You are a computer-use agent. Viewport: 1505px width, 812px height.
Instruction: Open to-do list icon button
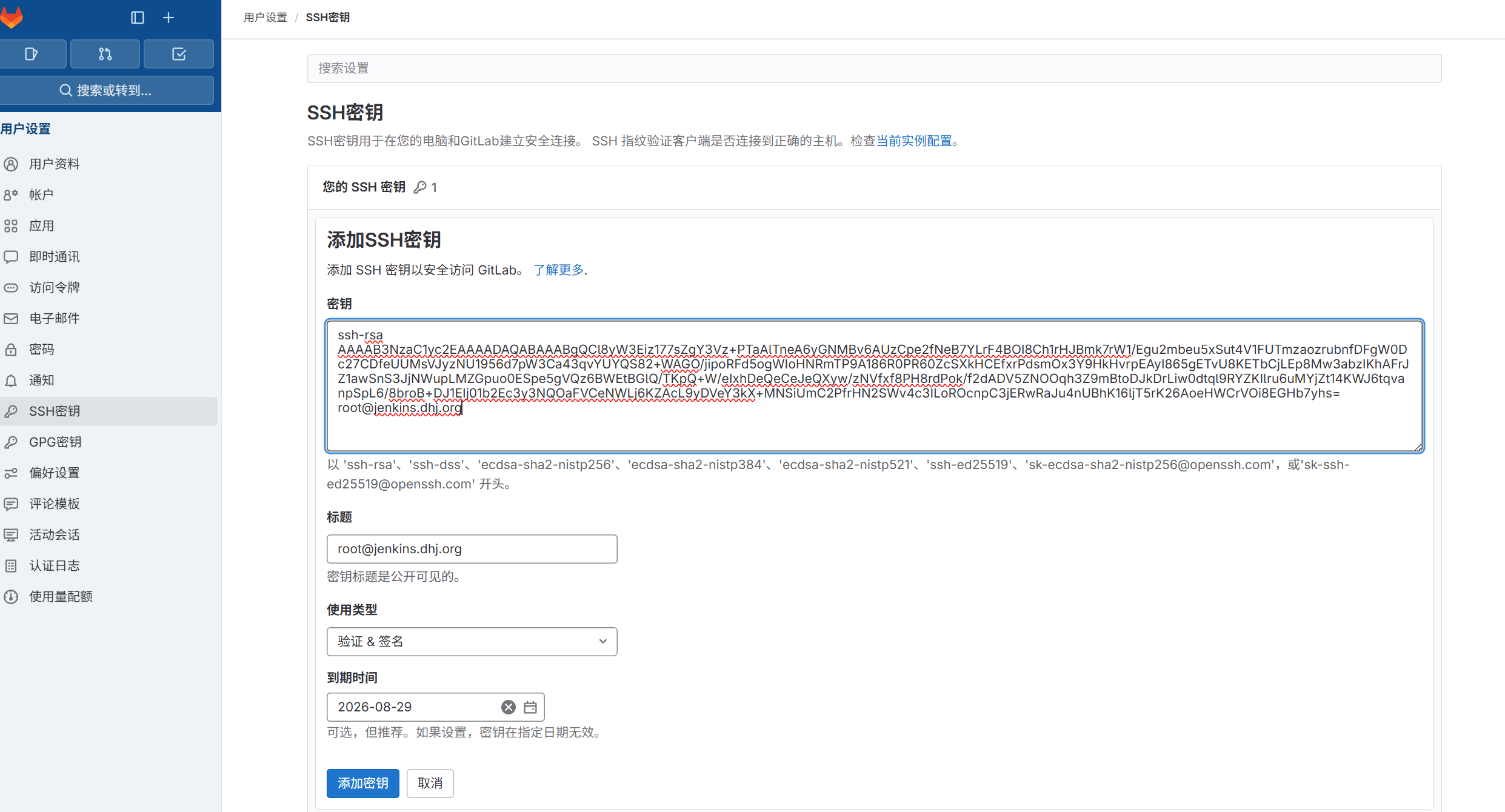tap(179, 54)
